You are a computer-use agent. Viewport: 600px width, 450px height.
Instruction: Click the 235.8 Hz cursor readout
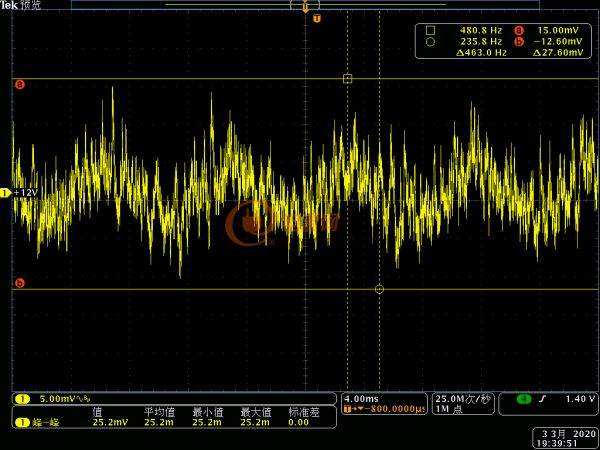coord(481,41)
